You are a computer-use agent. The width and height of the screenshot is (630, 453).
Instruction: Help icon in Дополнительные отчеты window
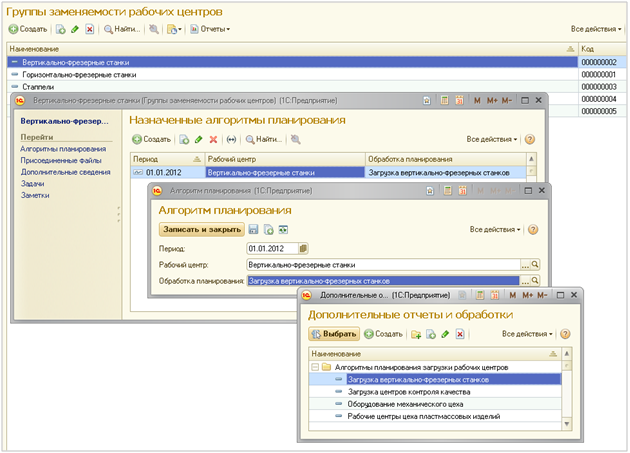(x=565, y=334)
